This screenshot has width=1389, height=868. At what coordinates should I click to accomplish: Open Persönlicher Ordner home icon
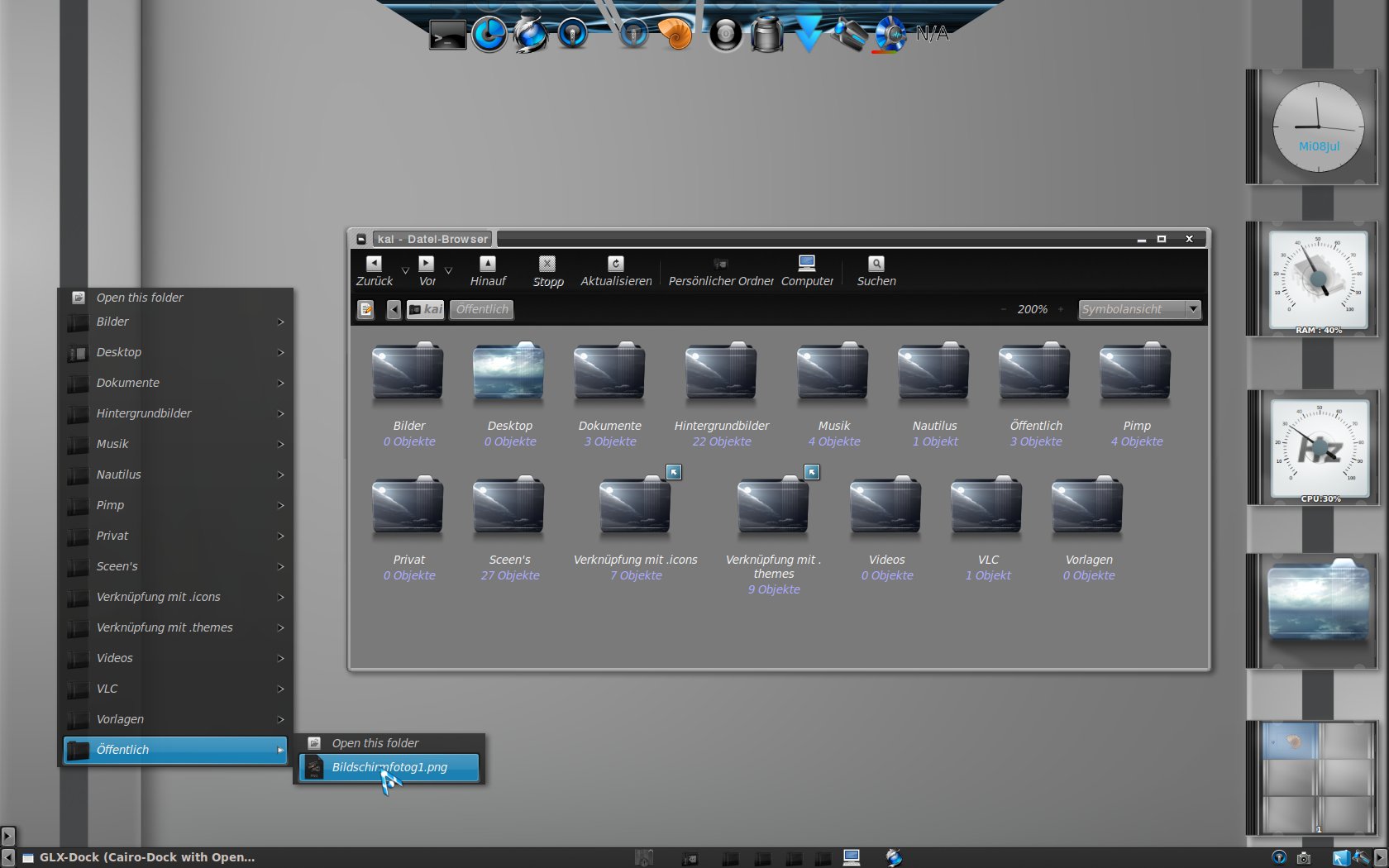tap(721, 264)
